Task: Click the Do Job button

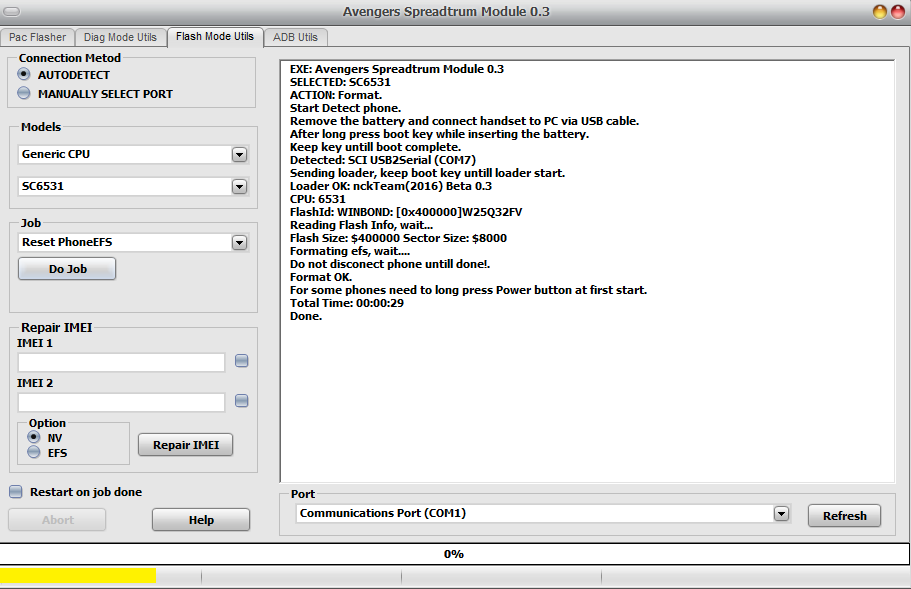Action: (67, 269)
